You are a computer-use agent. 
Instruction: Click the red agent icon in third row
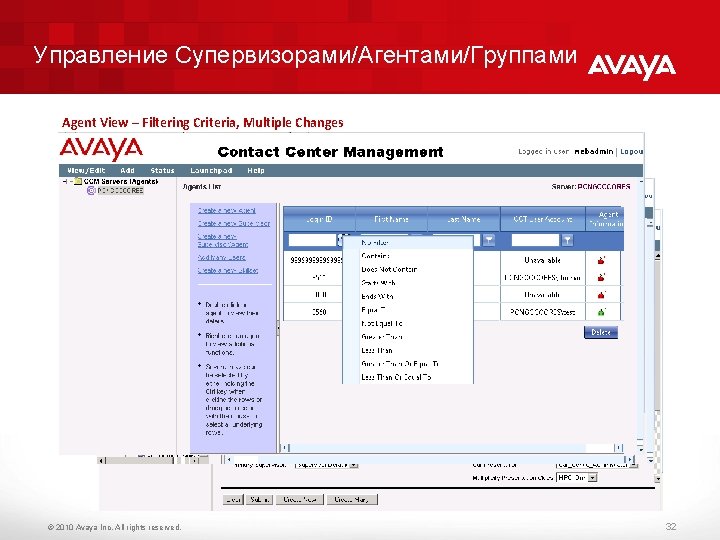click(x=602, y=295)
